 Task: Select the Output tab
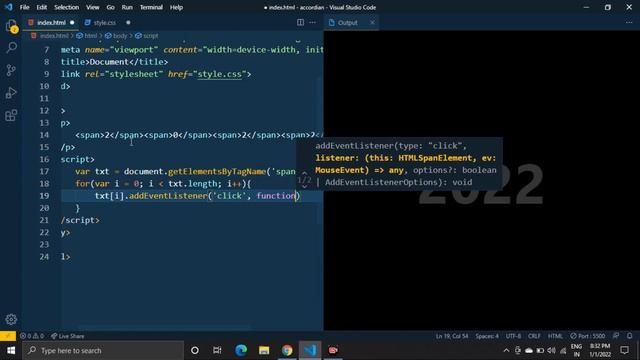tap(348, 22)
